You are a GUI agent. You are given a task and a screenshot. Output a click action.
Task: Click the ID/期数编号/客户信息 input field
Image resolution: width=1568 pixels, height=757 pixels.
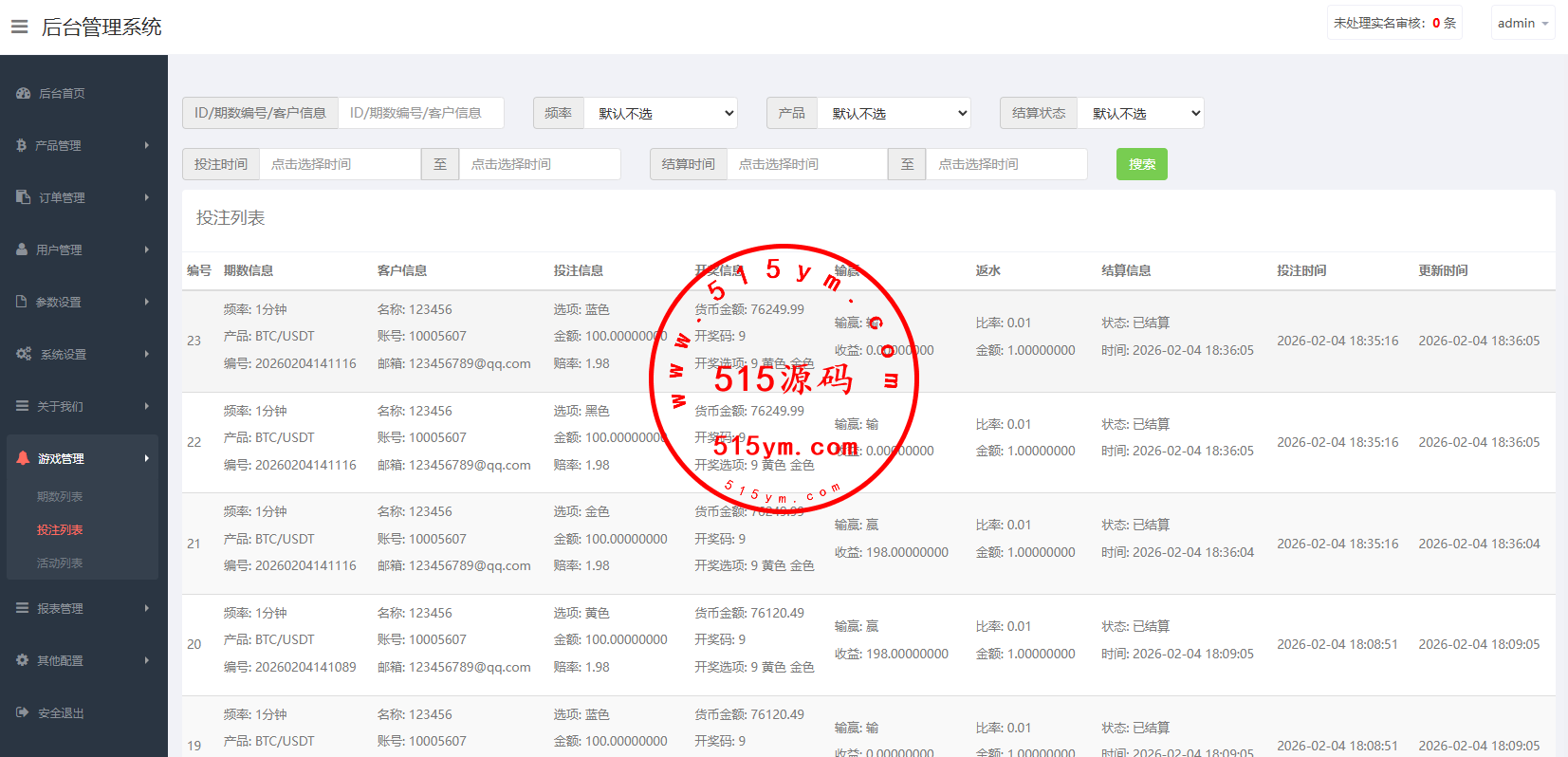[x=420, y=113]
